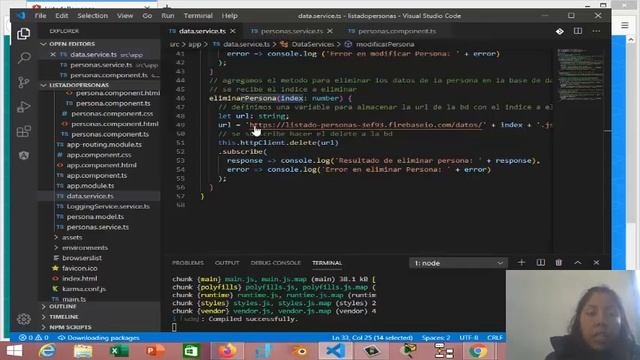Viewport: 640px width, 360px height.
Task: Click the errors and warnings status indicator
Action: click(34, 338)
